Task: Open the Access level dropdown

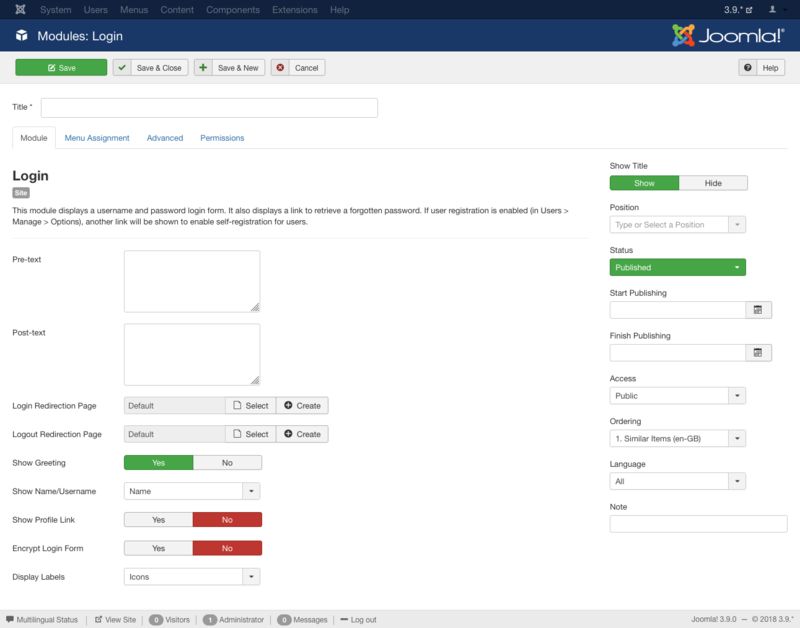Action: (x=677, y=396)
